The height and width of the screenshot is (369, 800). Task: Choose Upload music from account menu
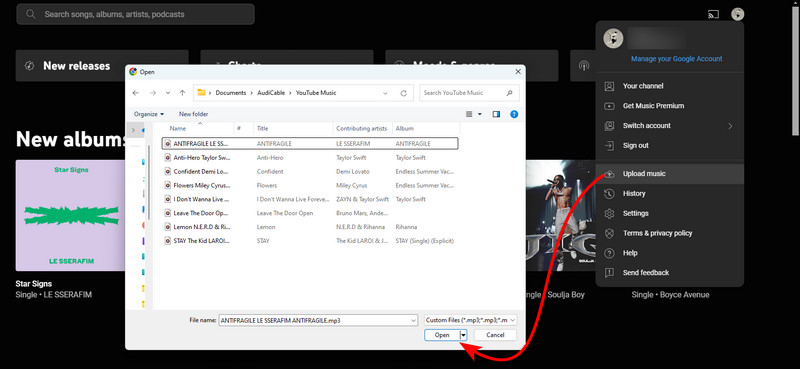pos(669,174)
